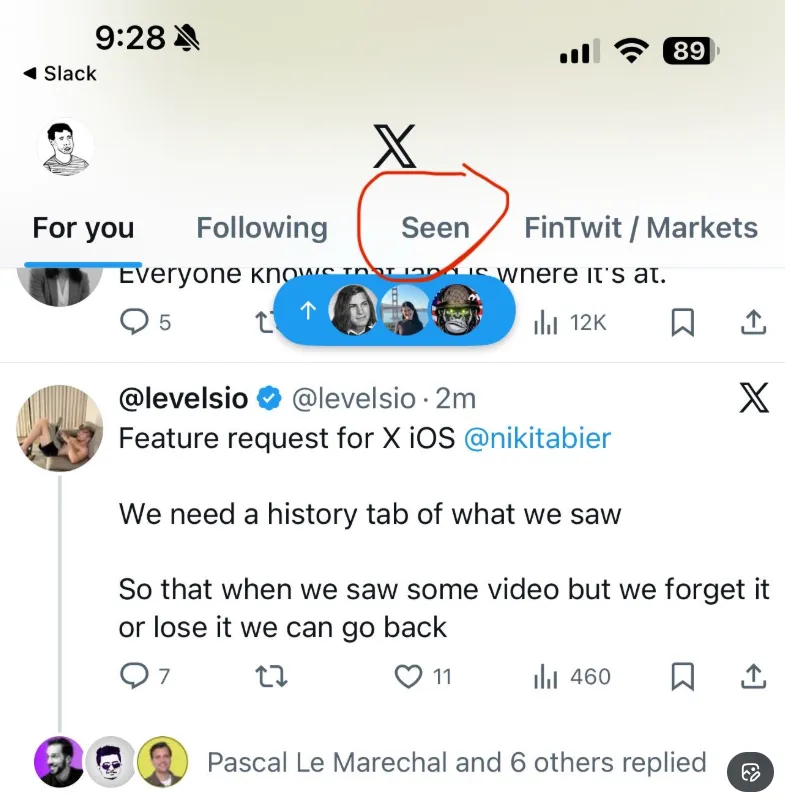The height and width of the screenshot is (806, 785).
Task: Tap the reply icon on levelsio's post
Action: pyautogui.click(x=134, y=677)
